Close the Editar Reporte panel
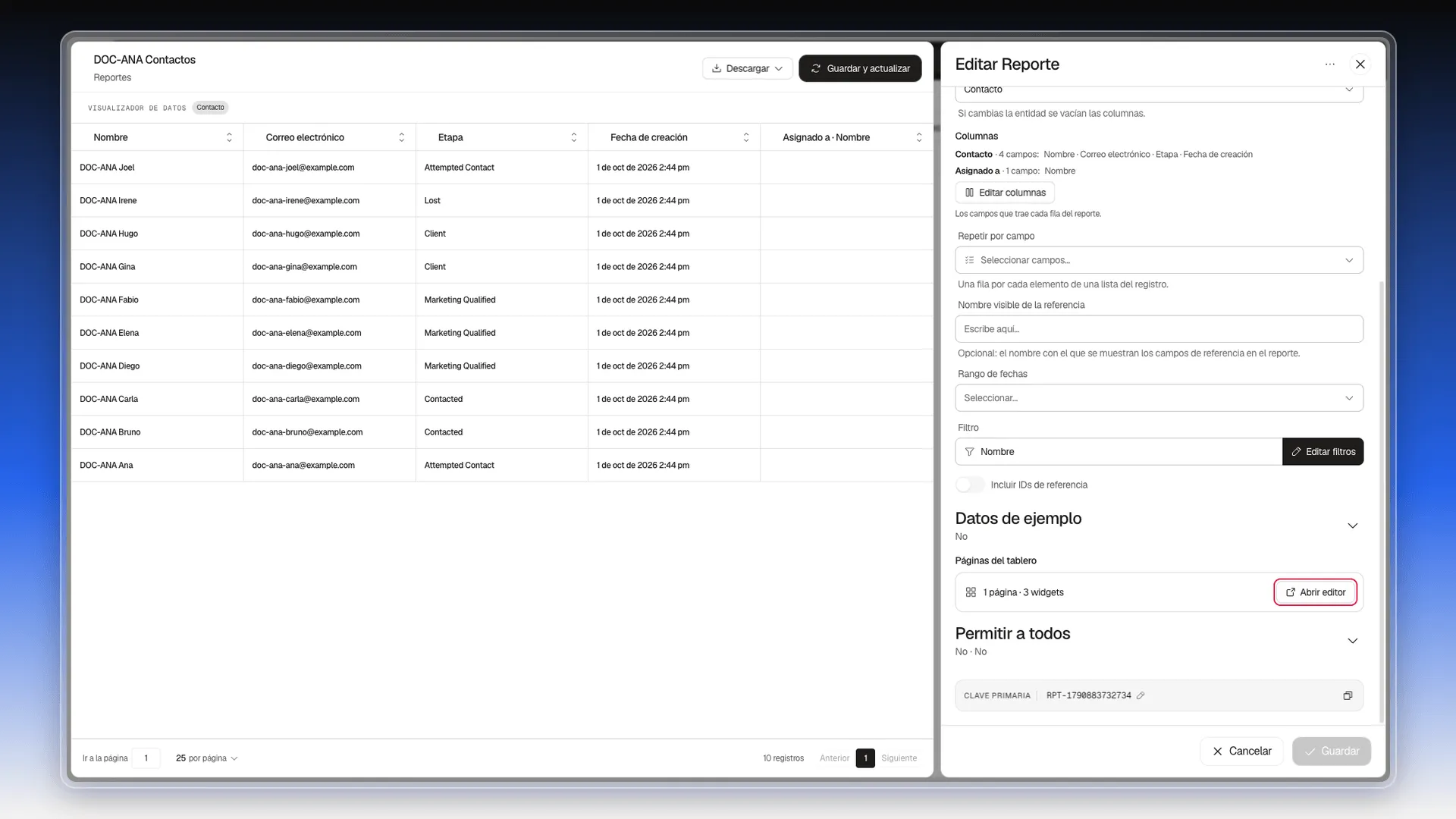This screenshot has width=1456, height=819. click(x=1360, y=64)
